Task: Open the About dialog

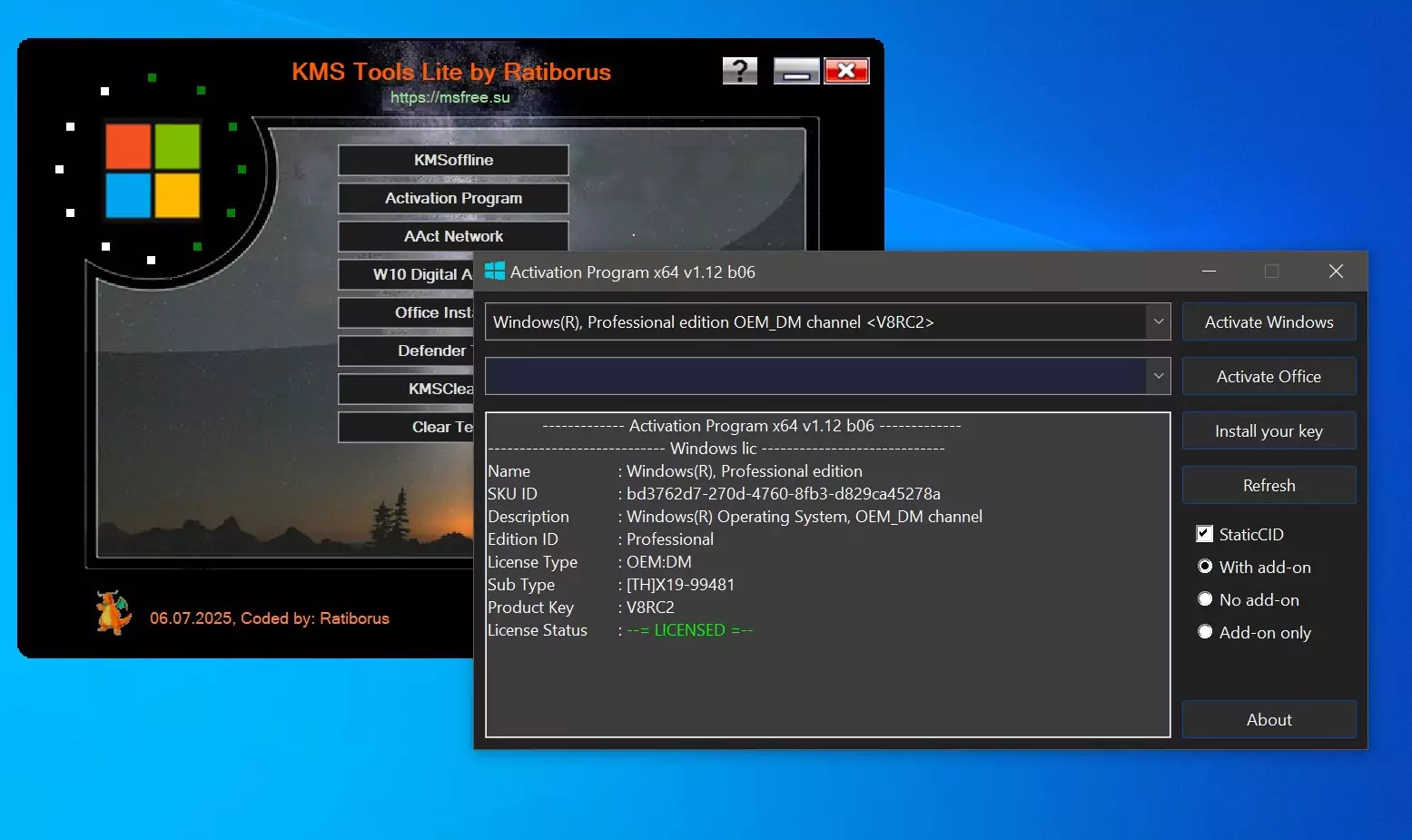Action: click(1269, 719)
